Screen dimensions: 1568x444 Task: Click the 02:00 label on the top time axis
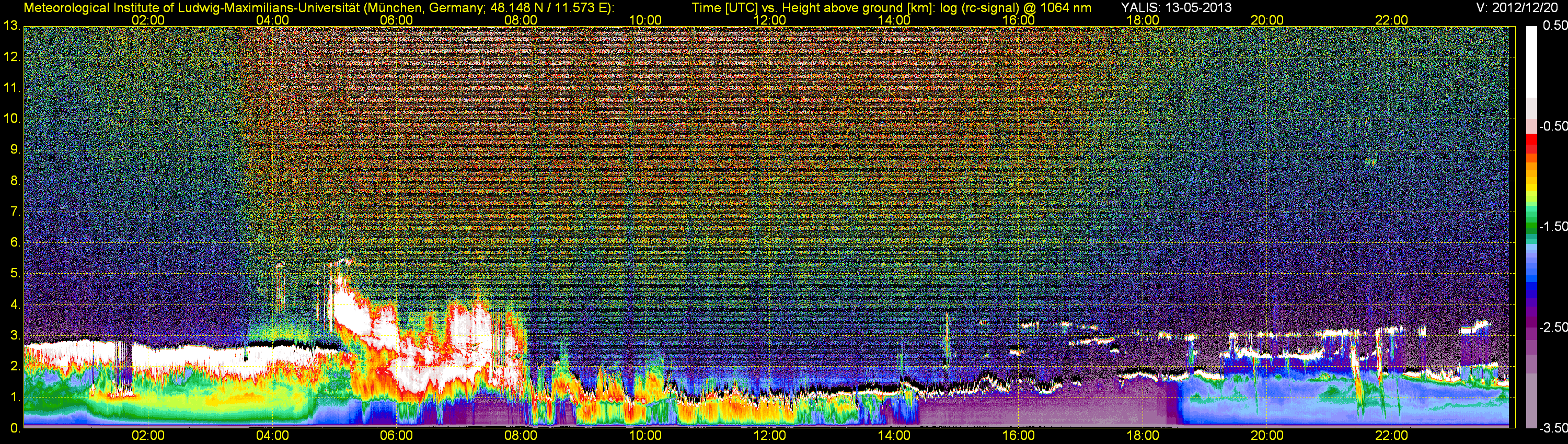point(148,20)
